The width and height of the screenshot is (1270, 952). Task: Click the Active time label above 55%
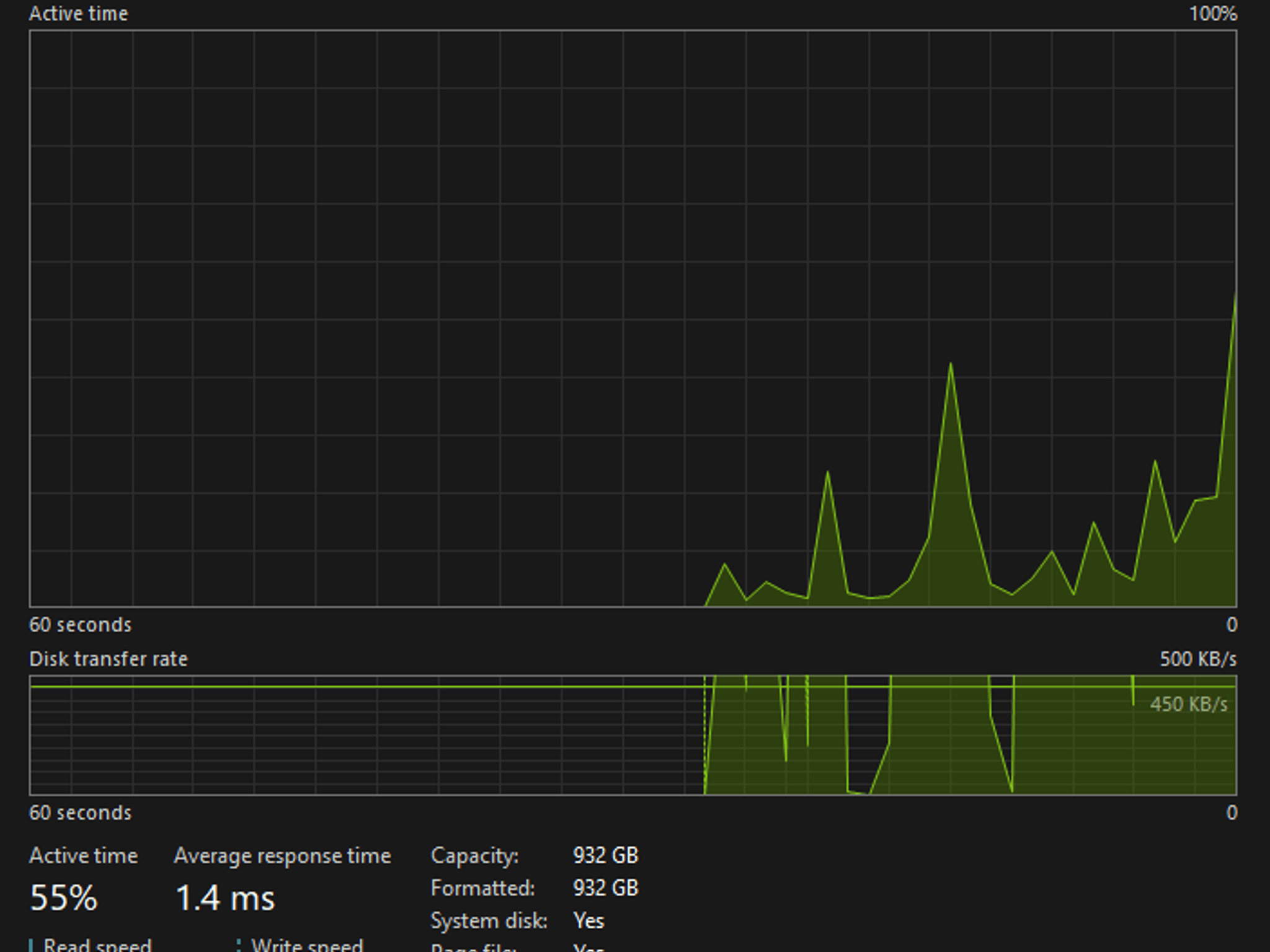pos(84,856)
